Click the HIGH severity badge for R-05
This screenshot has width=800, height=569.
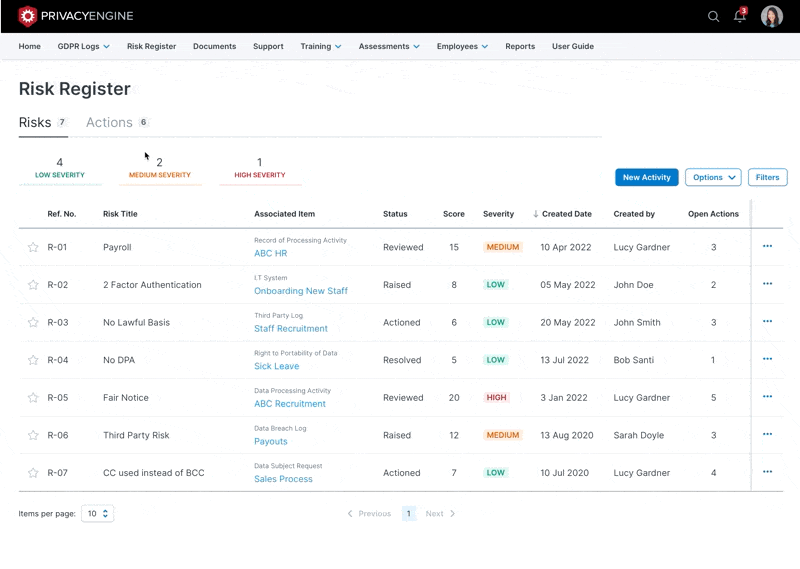496,398
